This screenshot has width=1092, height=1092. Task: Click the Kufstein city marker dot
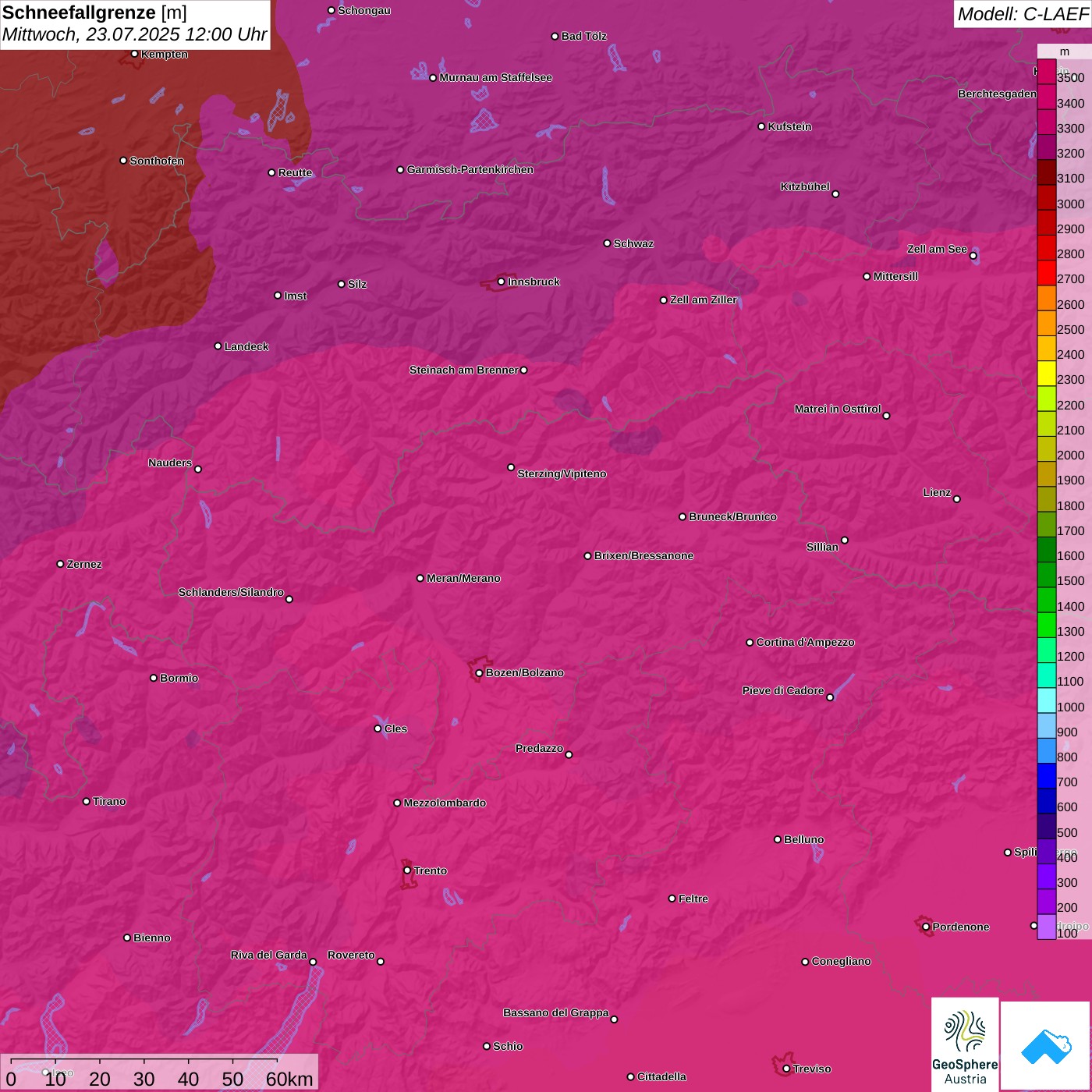[x=761, y=126]
